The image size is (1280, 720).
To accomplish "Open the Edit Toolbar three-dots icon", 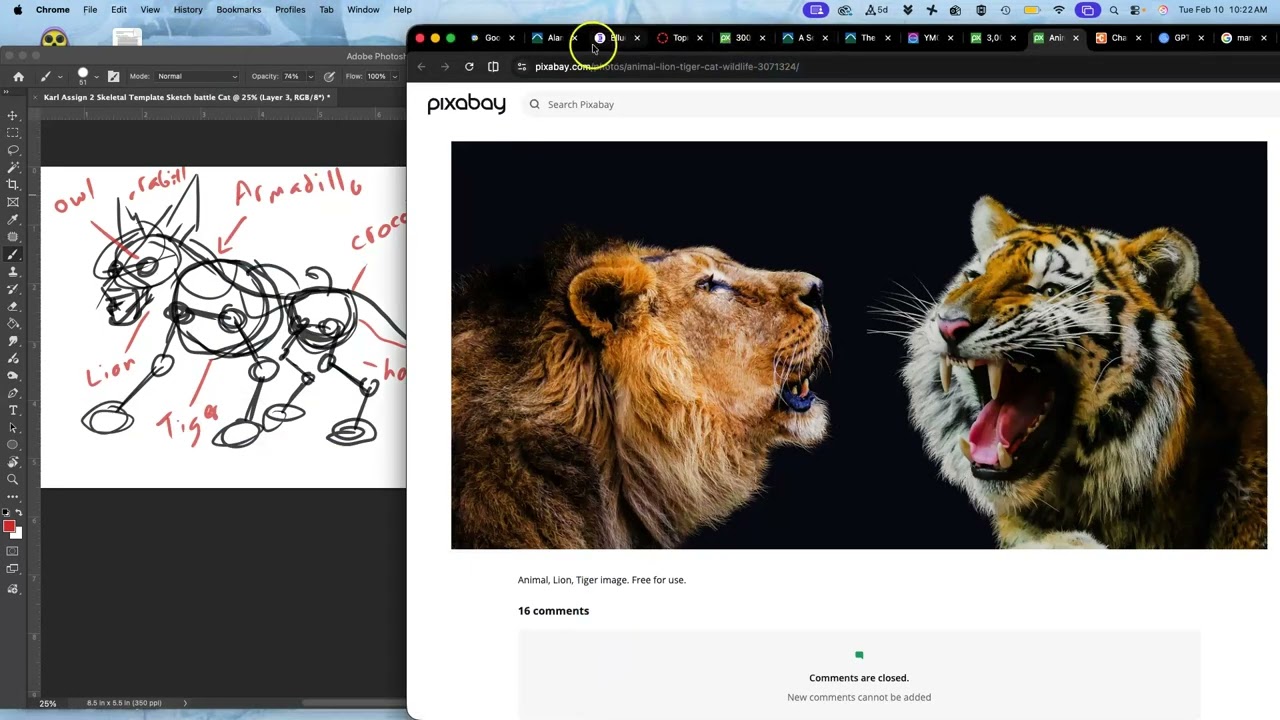I will (13, 497).
